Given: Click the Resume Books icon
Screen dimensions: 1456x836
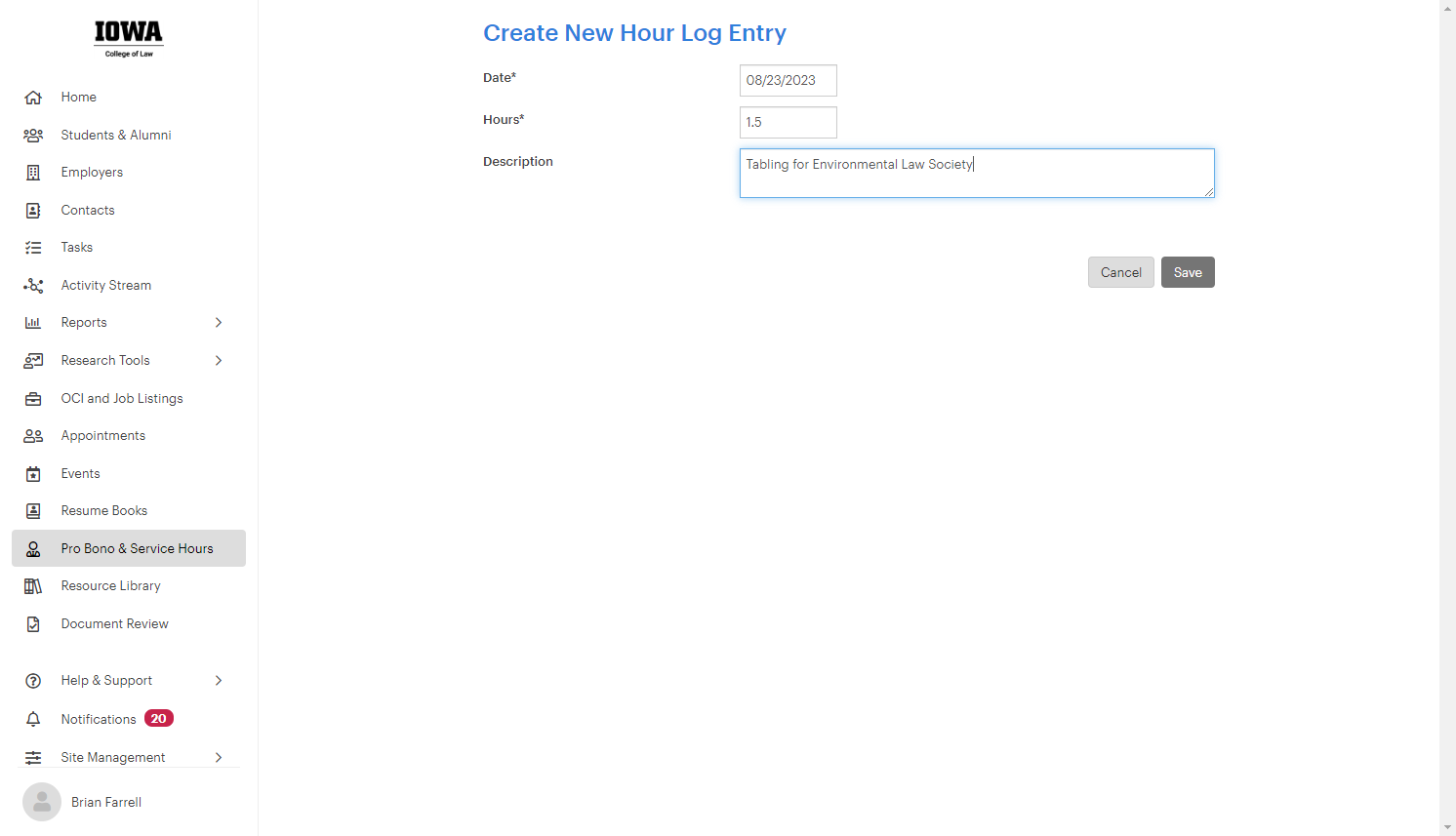Looking at the screenshot, I should tap(33, 511).
